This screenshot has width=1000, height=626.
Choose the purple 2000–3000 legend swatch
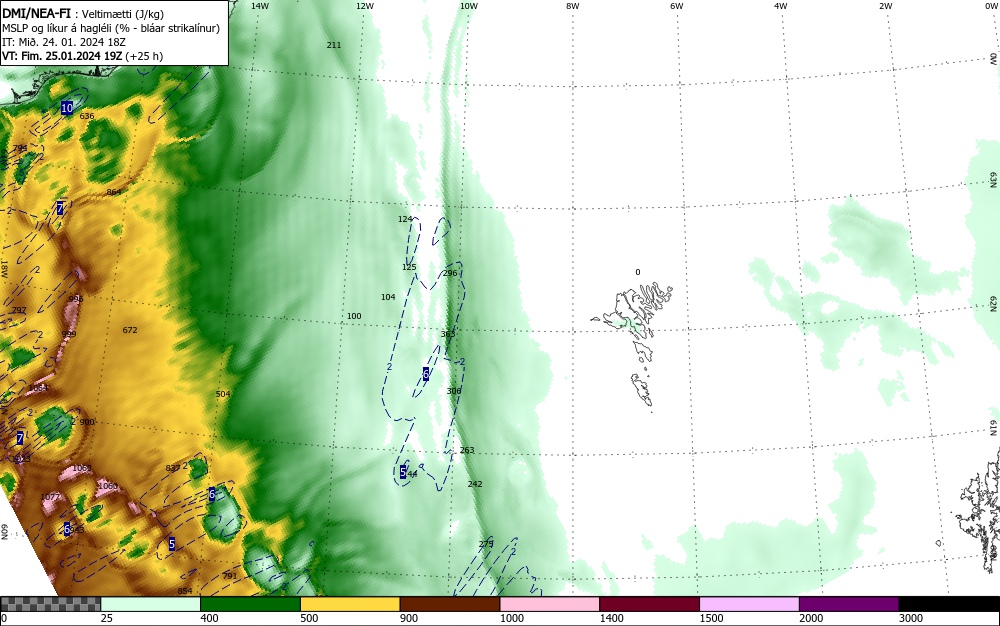click(x=849, y=604)
